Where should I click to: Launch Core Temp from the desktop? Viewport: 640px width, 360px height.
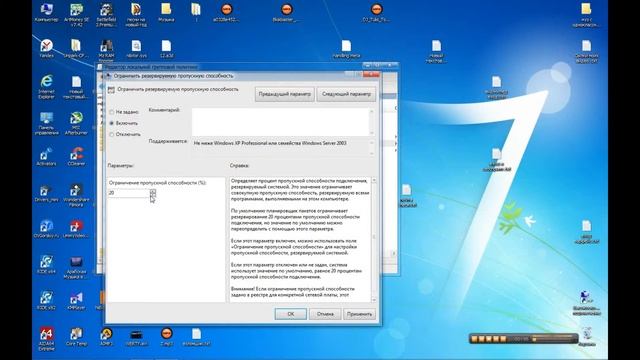coord(76,337)
